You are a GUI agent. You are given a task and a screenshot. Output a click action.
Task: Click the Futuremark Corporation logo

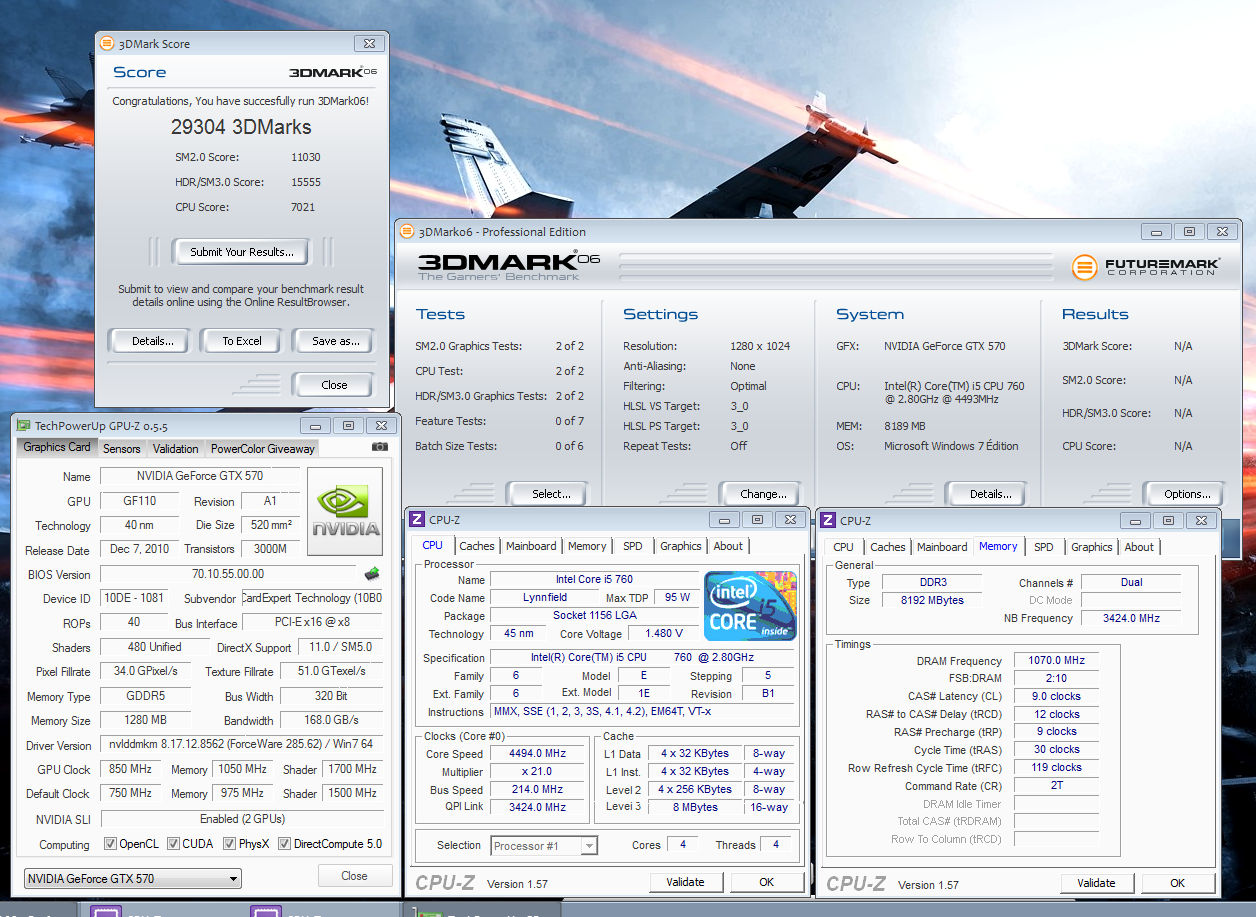(1146, 268)
